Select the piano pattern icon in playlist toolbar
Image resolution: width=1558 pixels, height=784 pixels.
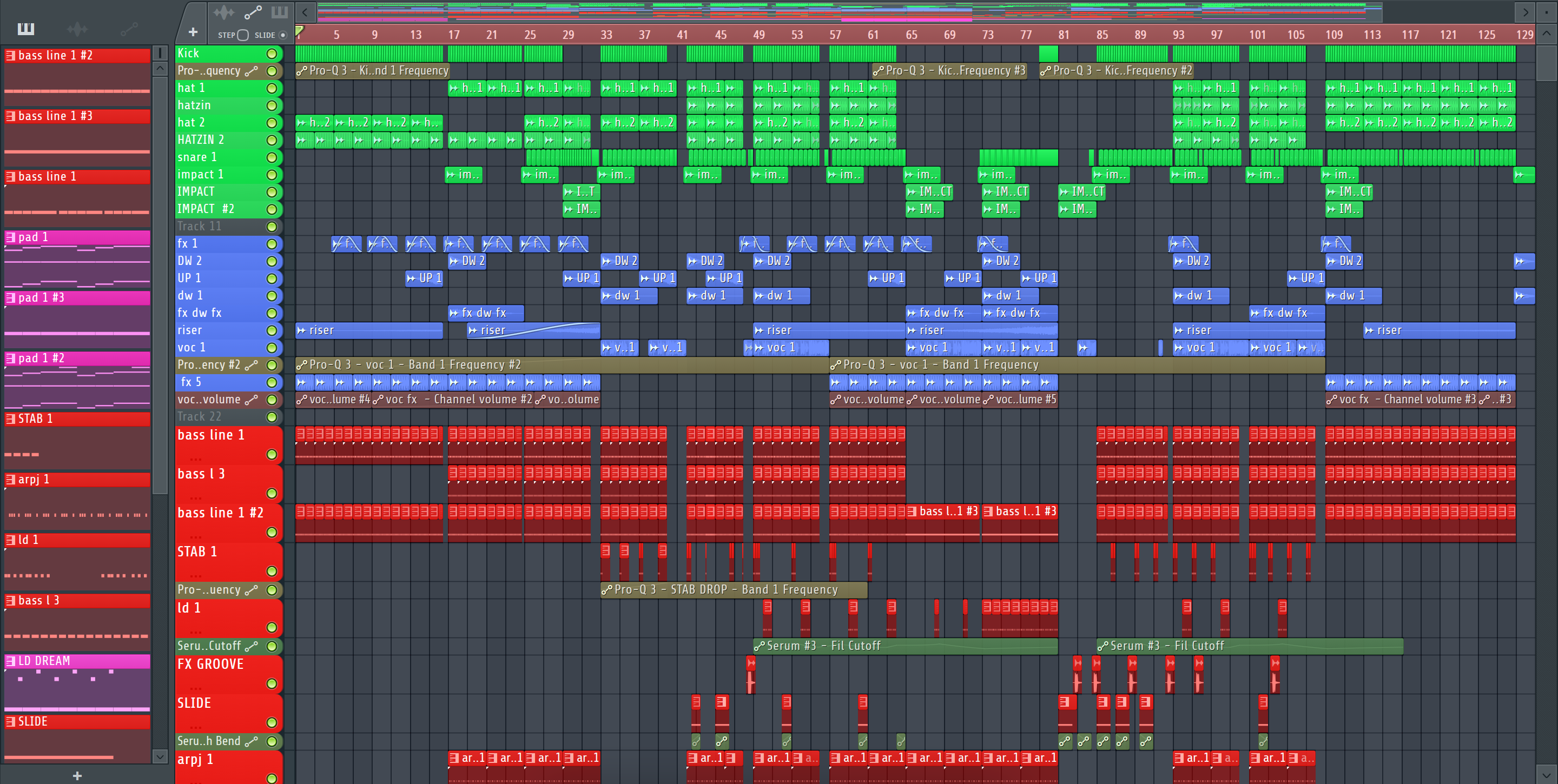[x=280, y=12]
